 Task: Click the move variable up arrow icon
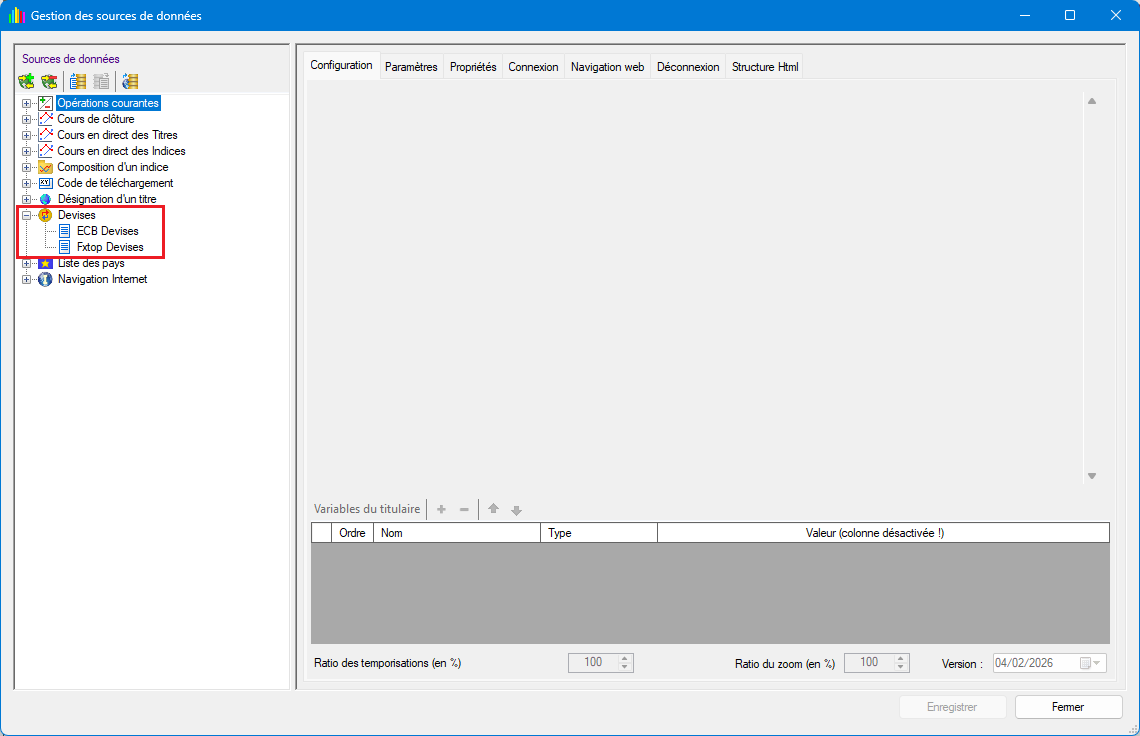click(x=494, y=509)
